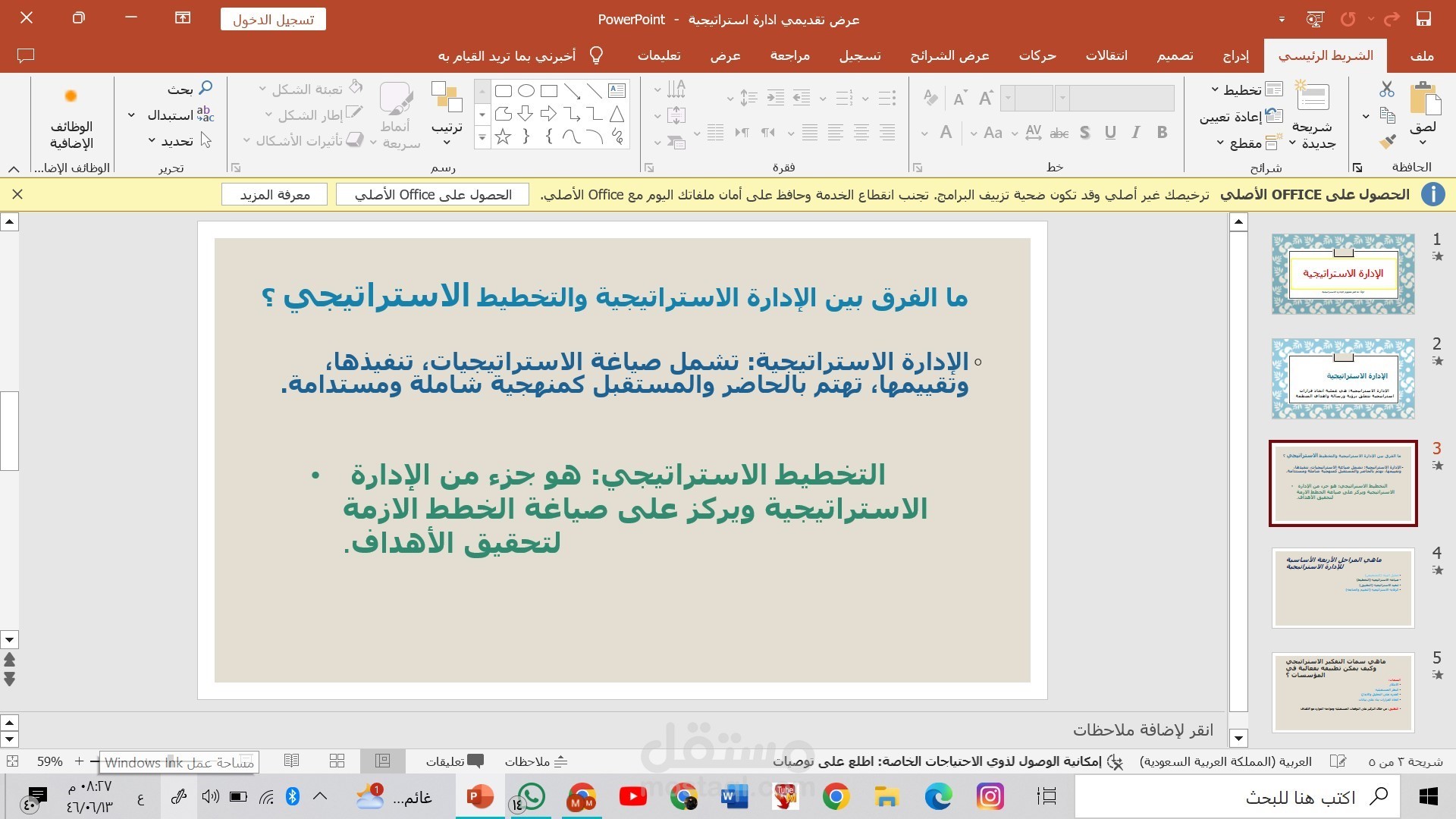The width and height of the screenshot is (1456, 819).
Task: Activate the Format Painter brush
Action: point(1387,142)
